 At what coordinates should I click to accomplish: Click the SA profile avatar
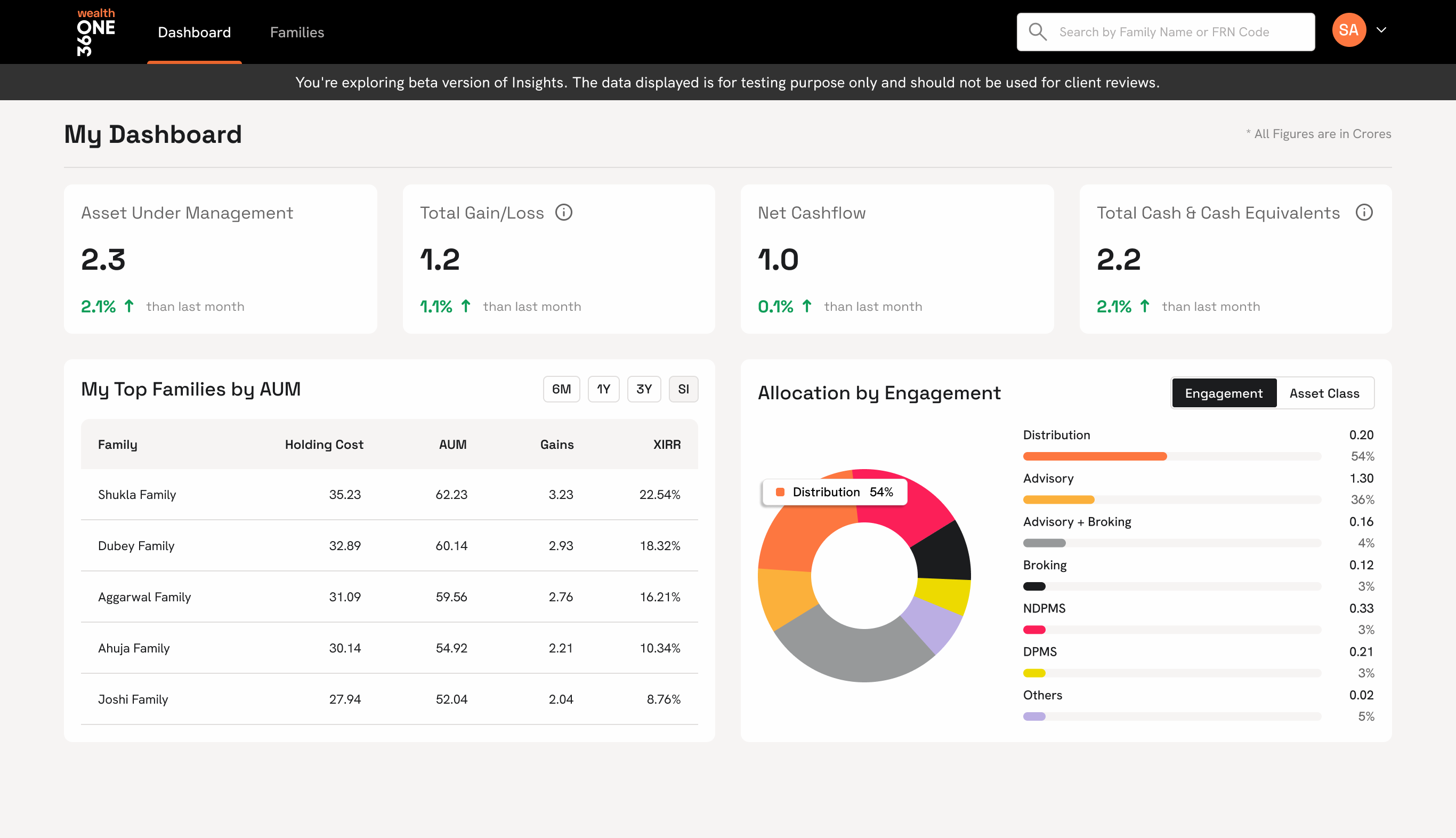pyautogui.click(x=1348, y=29)
